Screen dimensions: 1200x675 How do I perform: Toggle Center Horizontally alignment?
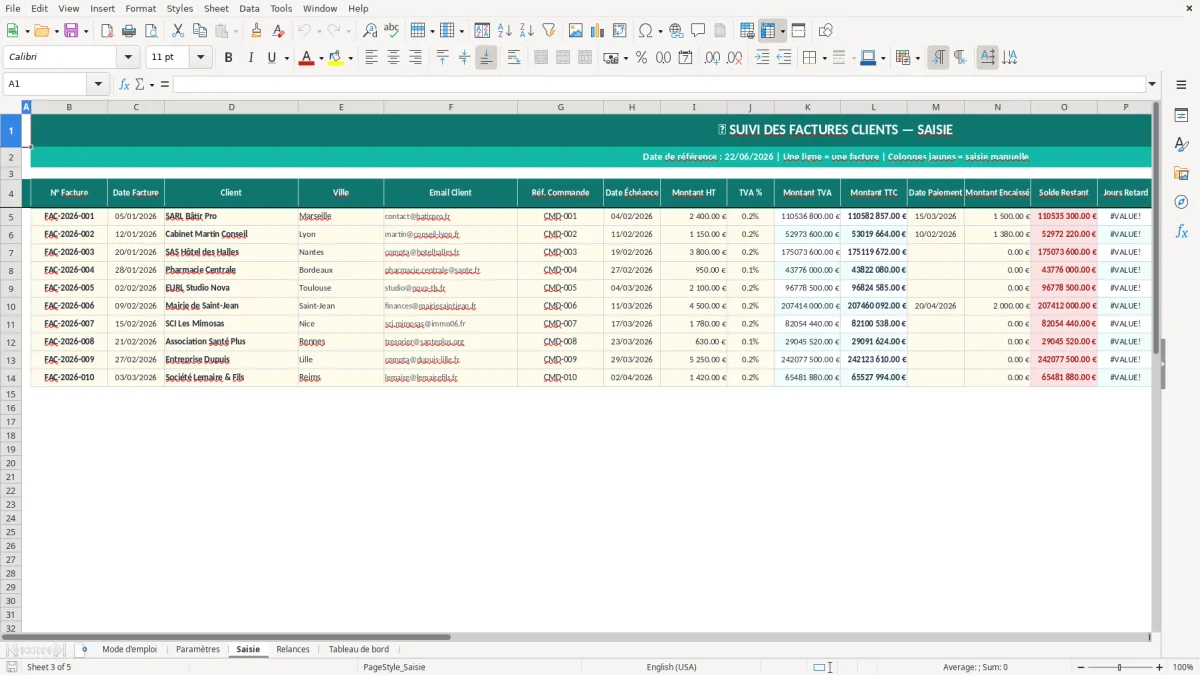394,58
